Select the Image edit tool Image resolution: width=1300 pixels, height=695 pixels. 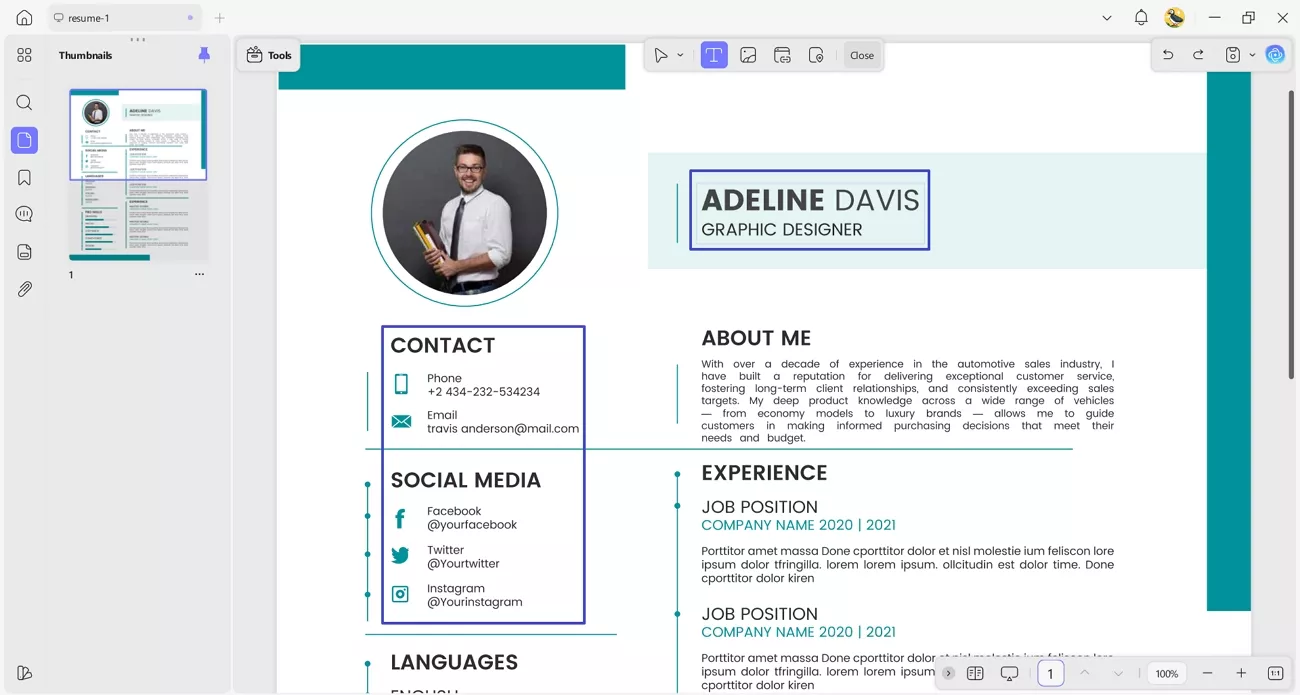748,55
